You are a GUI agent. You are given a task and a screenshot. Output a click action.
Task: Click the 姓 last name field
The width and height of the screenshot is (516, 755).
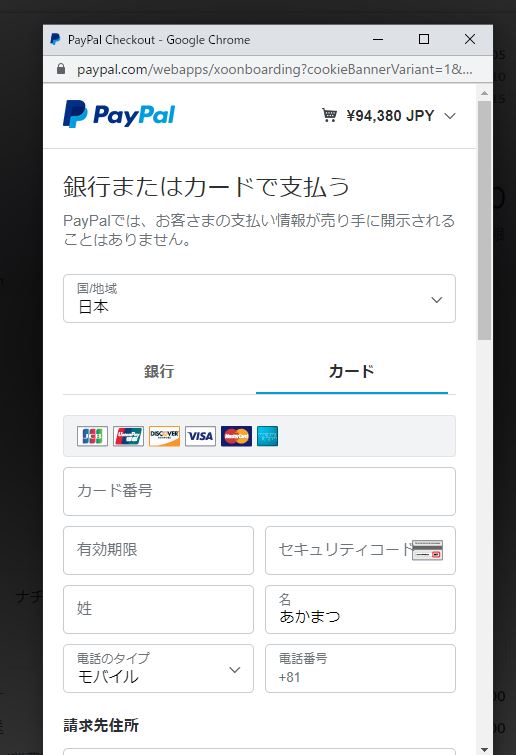click(x=158, y=609)
